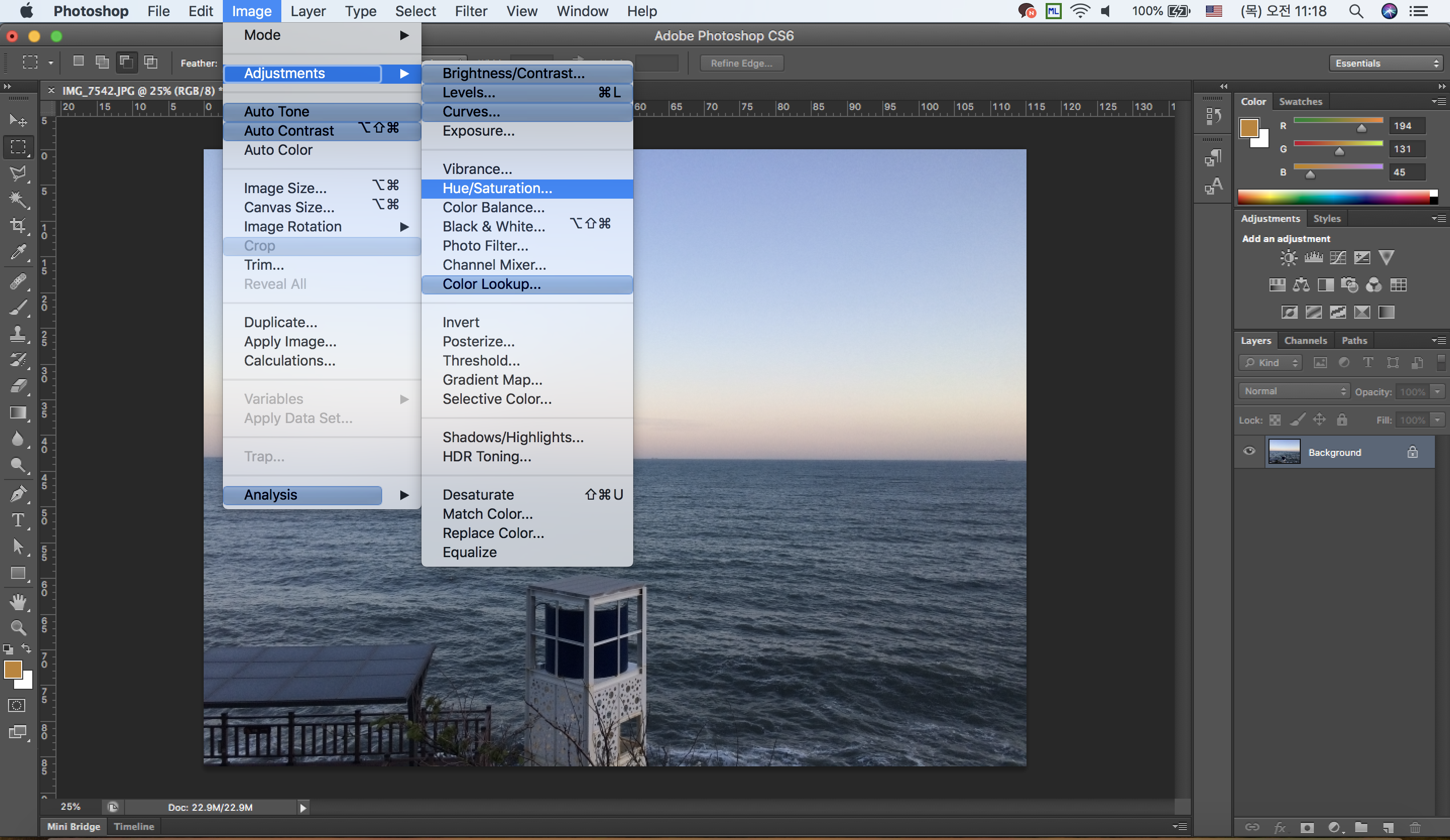Select the Magic Wand tool
The width and height of the screenshot is (1450, 840).
(18, 200)
